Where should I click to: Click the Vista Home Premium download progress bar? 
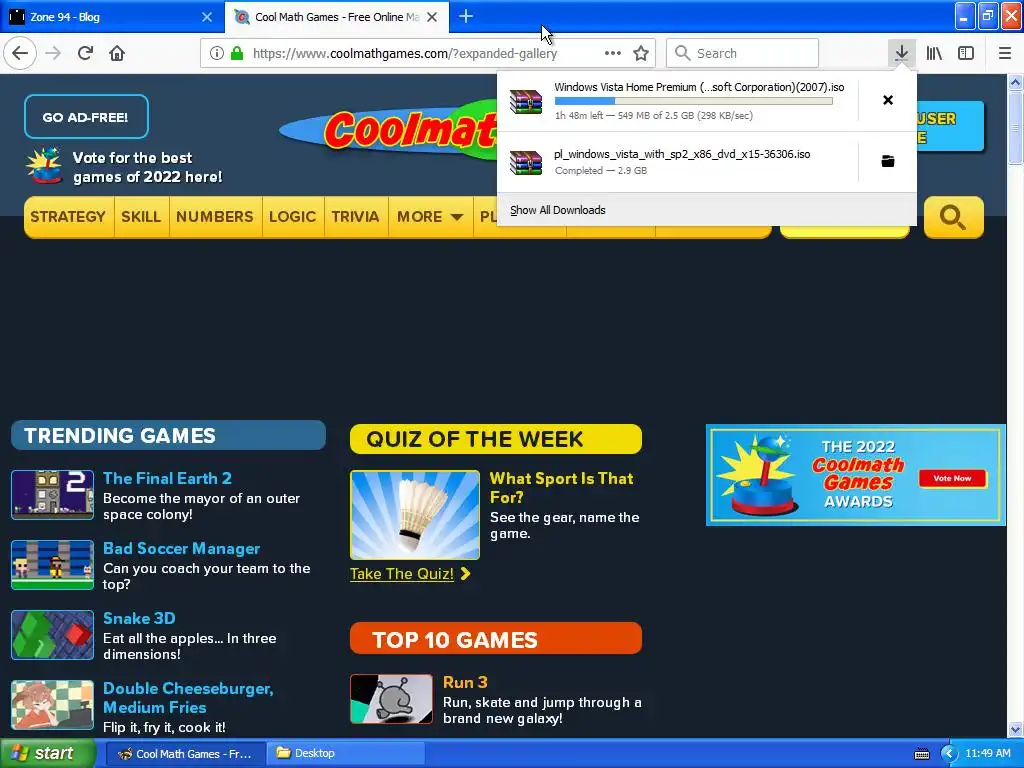(x=694, y=101)
